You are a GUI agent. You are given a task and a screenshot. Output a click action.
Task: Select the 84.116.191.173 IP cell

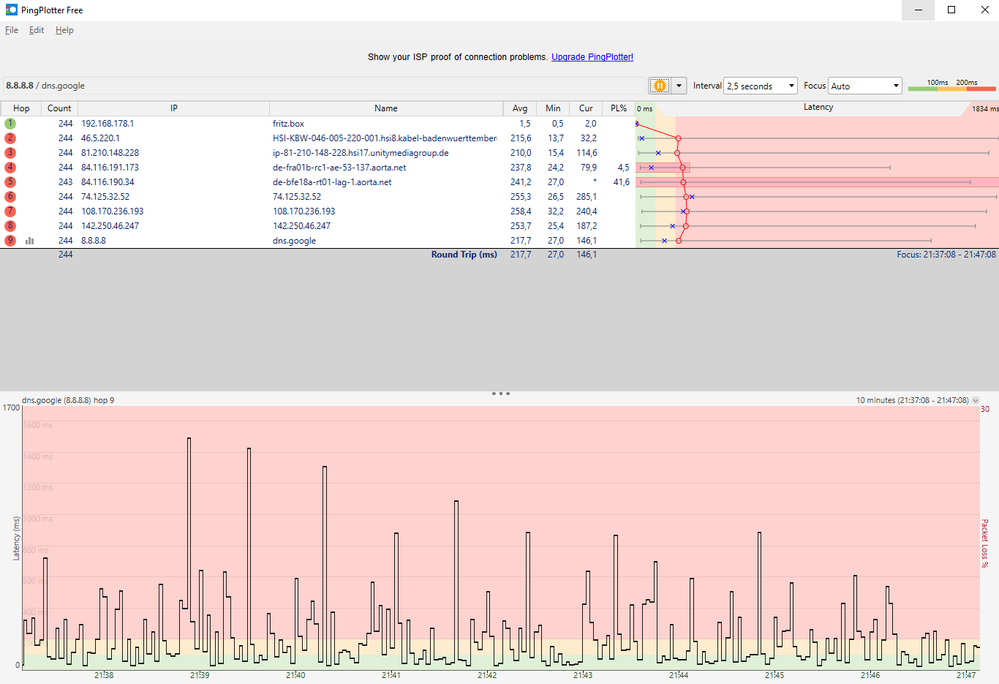coord(110,167)
